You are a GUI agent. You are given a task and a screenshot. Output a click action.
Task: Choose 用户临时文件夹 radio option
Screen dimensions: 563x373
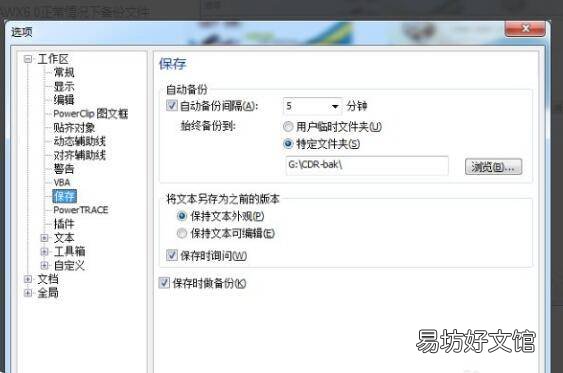point(288,126)
